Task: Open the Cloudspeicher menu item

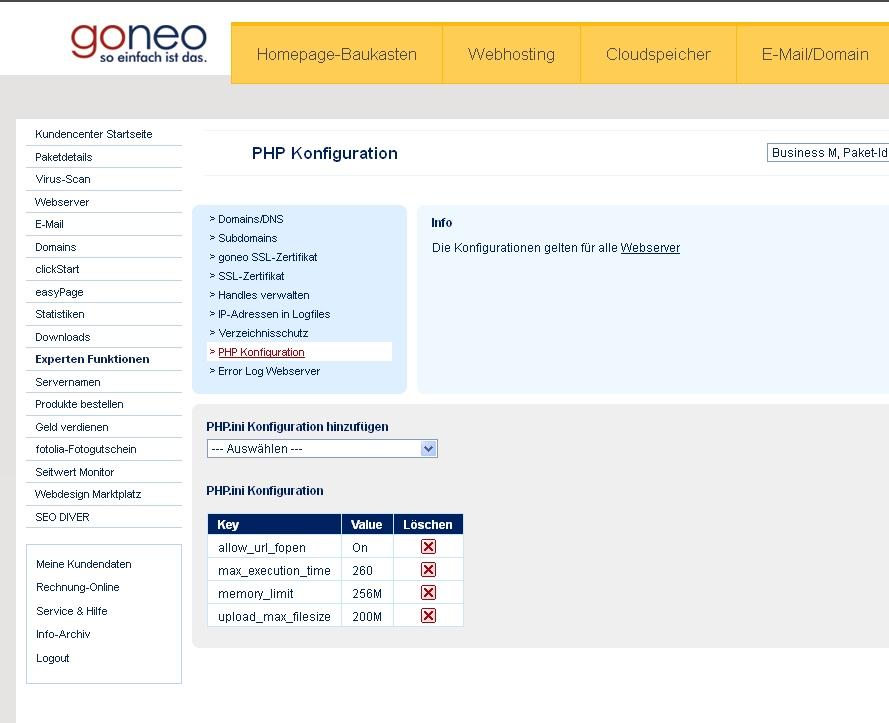Action: point(657,54)
